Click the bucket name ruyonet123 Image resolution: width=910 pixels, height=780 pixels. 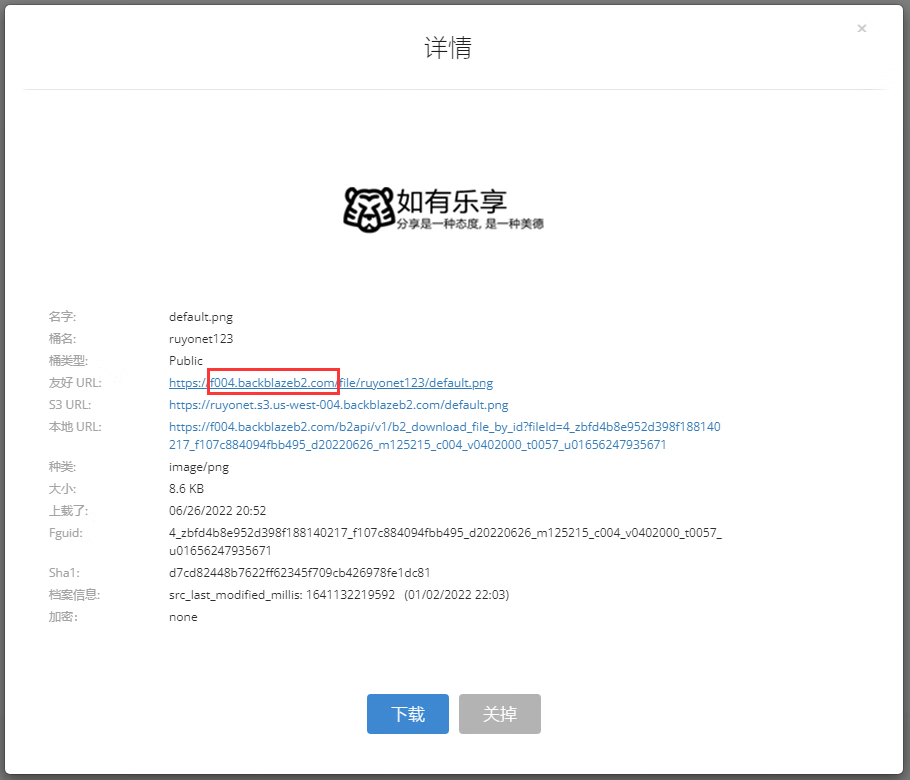(x=200, y=339)
